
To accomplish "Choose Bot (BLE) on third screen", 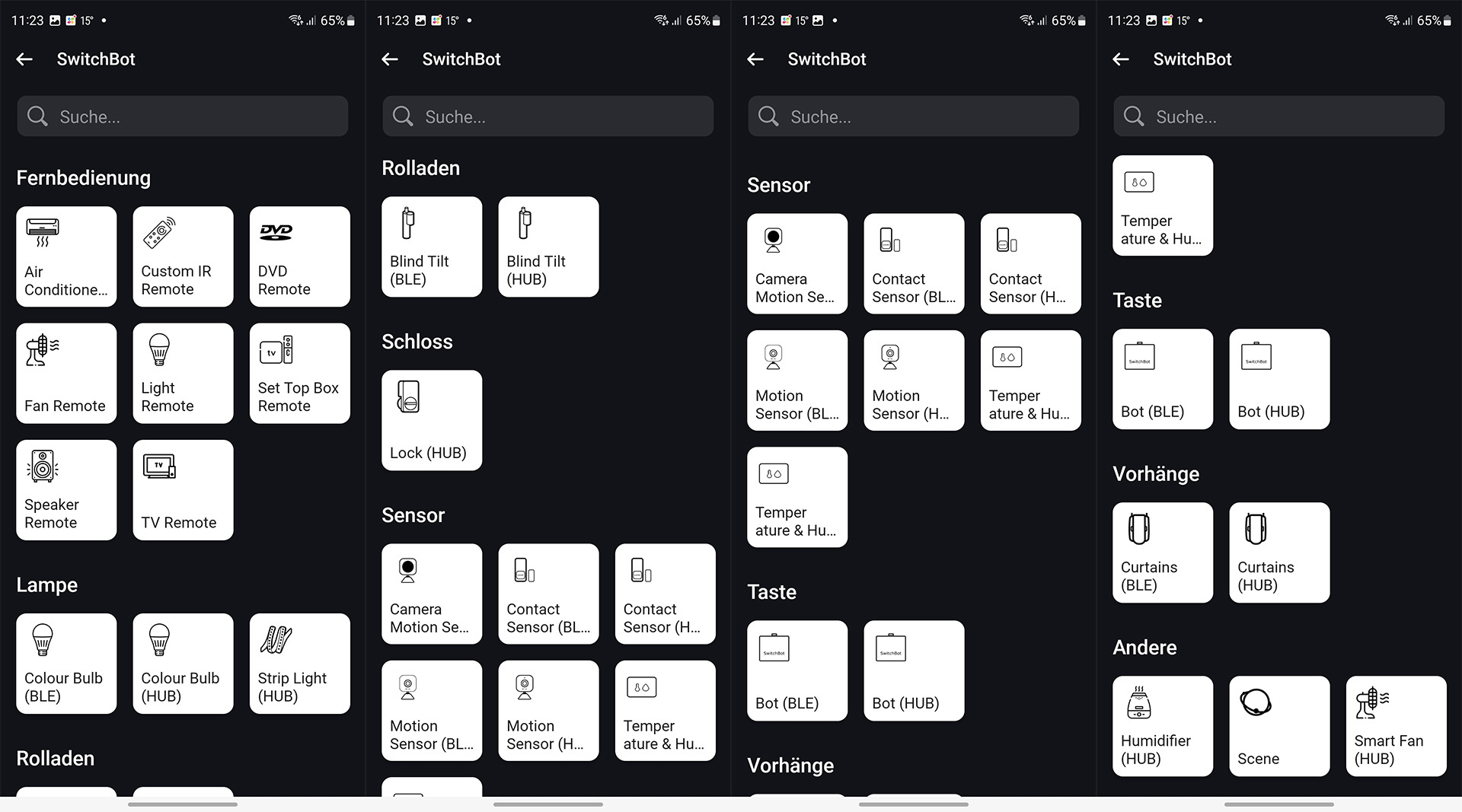I will coord(797,670).
